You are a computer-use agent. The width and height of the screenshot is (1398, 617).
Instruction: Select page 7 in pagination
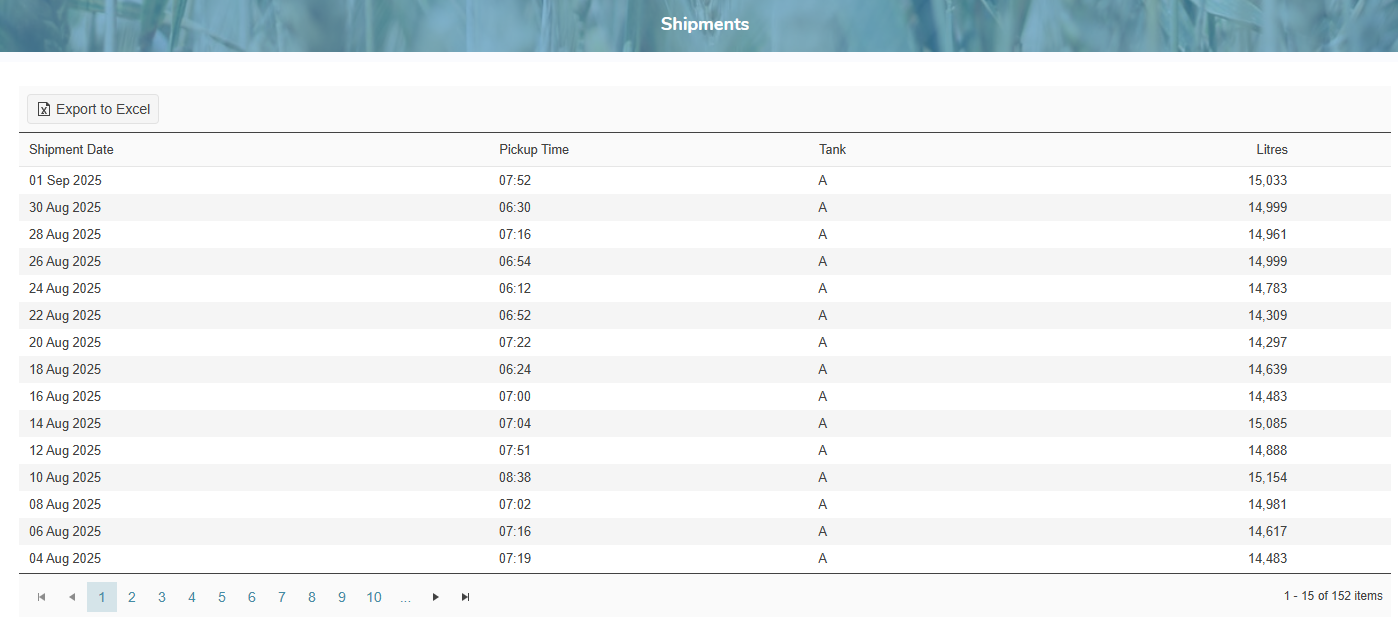click(282, 597)
